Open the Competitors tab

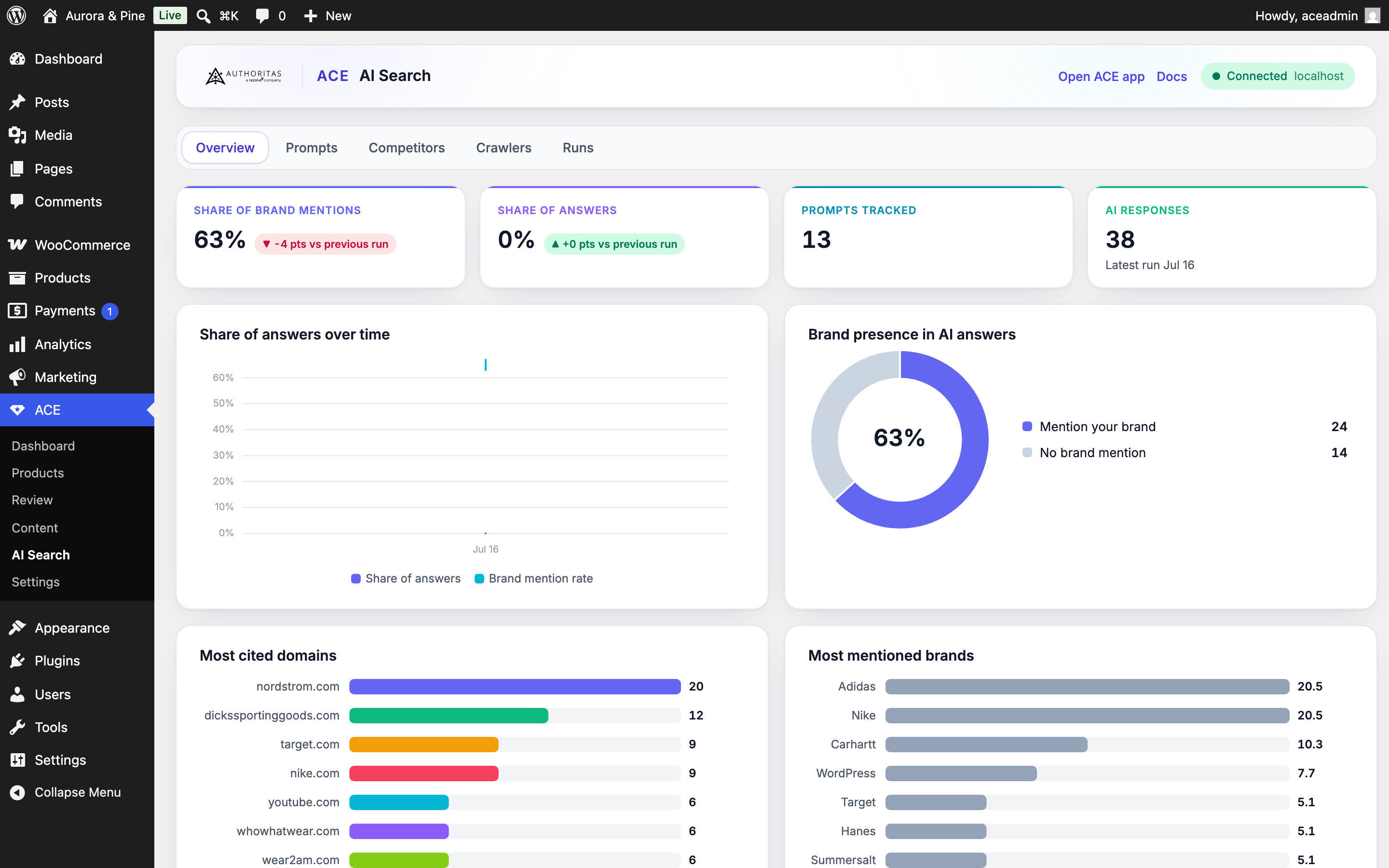tap(407, 148)
